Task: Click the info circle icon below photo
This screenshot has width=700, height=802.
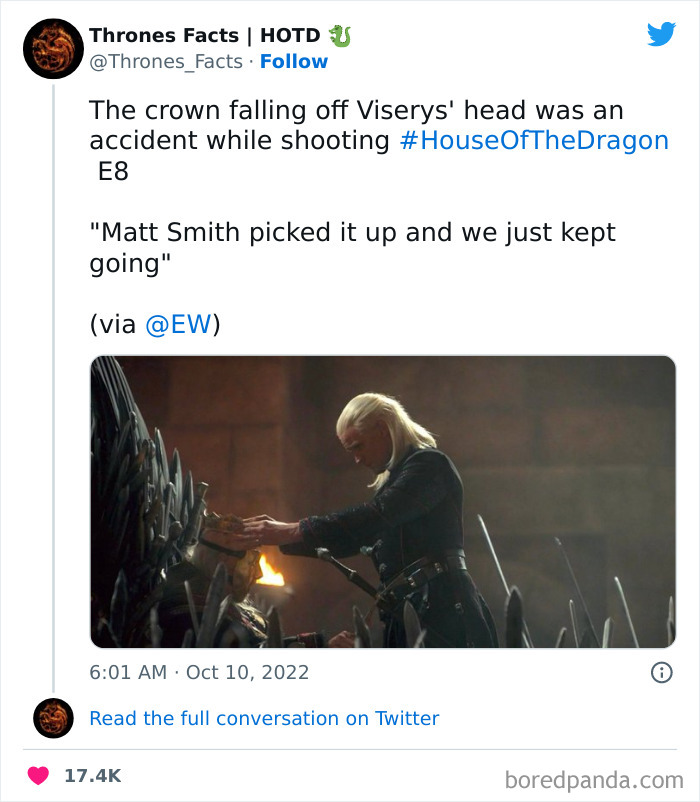Action: (661, 673)
